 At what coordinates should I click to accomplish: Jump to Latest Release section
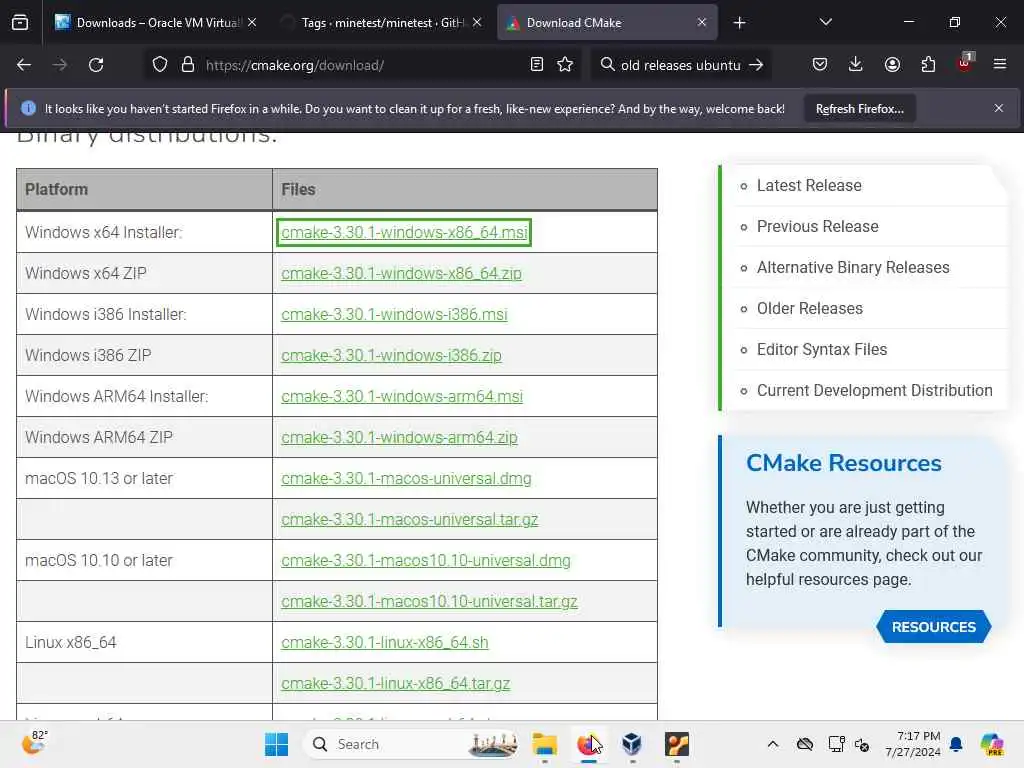[808, 185]
